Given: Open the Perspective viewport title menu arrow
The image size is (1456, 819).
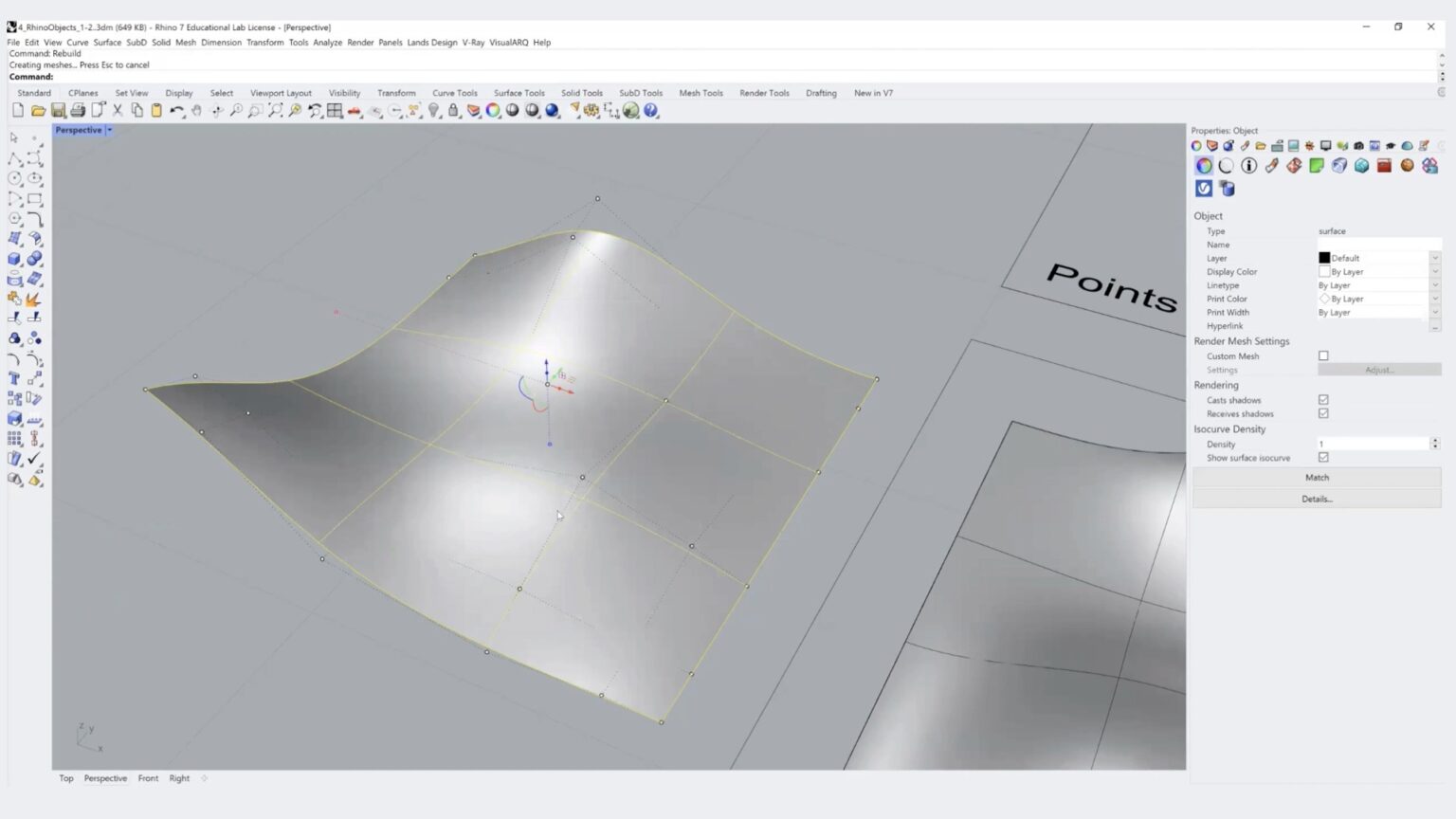Looking at the screenshot, I should click(x=109, y=130).
